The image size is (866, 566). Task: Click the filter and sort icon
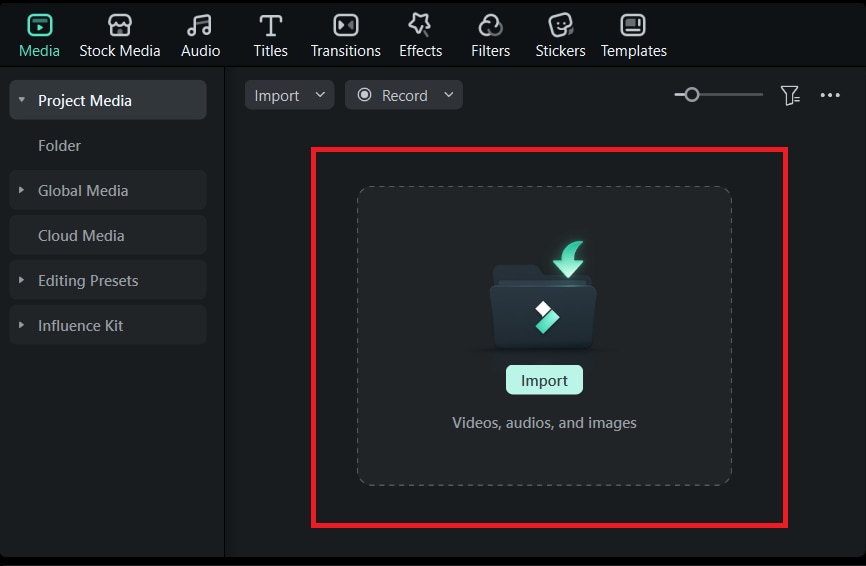790,96
